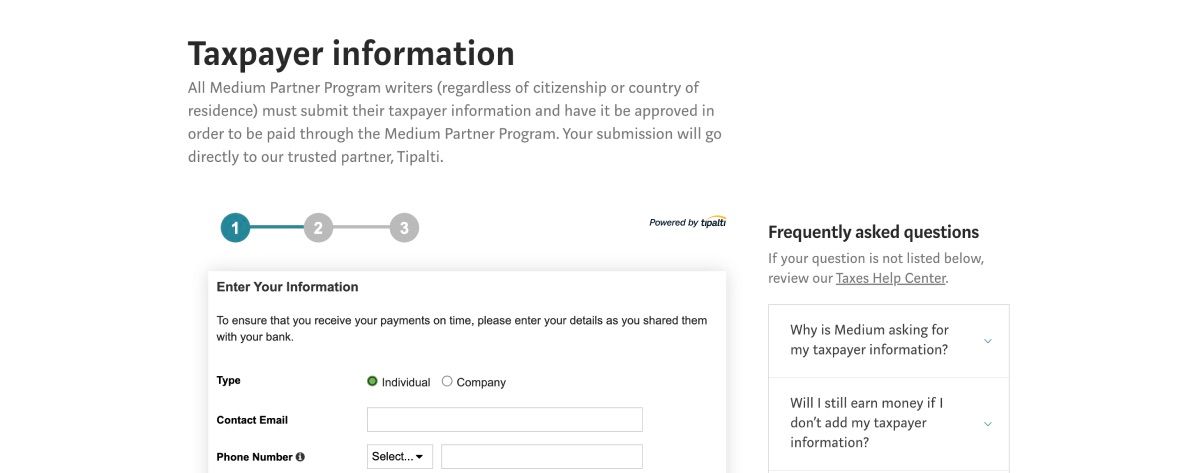
Task: Click the step 2 circle indicator
Action: pyautogui.click(x=318, y=228)
